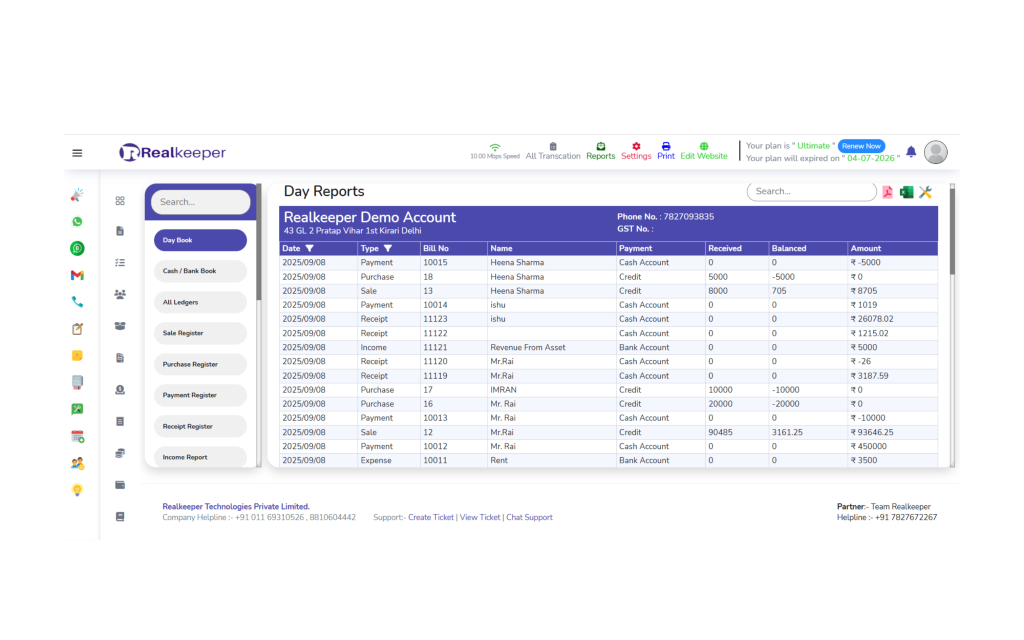Click Print in top bar
This screenshot has width=1024, height=640.
click(666, 152)
